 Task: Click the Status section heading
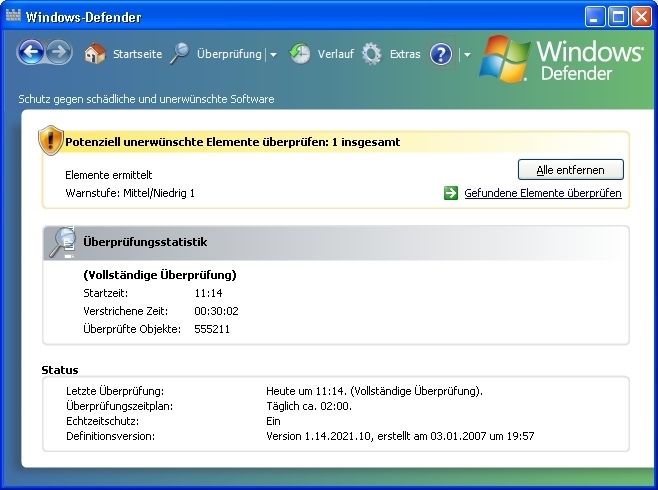(x=60, y=370)
